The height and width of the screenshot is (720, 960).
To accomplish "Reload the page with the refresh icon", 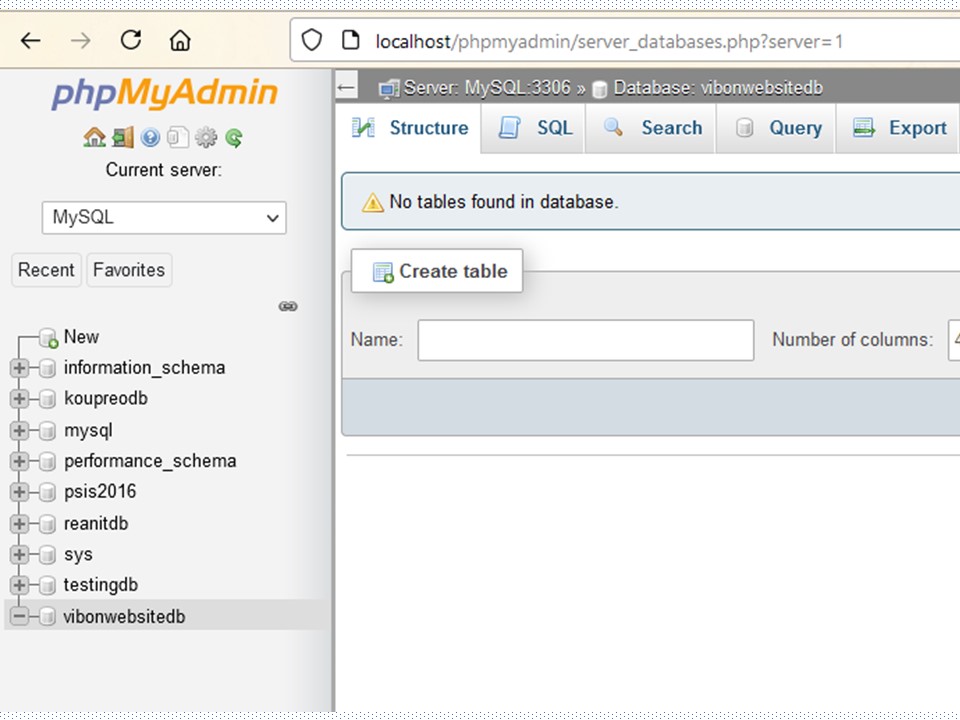I will pyautogui.click(x=130, y=40).
